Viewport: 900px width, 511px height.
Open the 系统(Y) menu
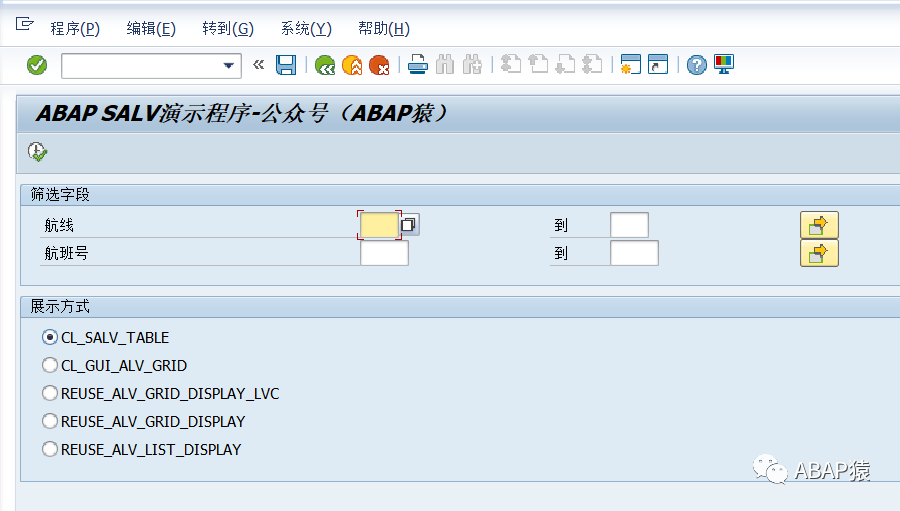[306, 28]
